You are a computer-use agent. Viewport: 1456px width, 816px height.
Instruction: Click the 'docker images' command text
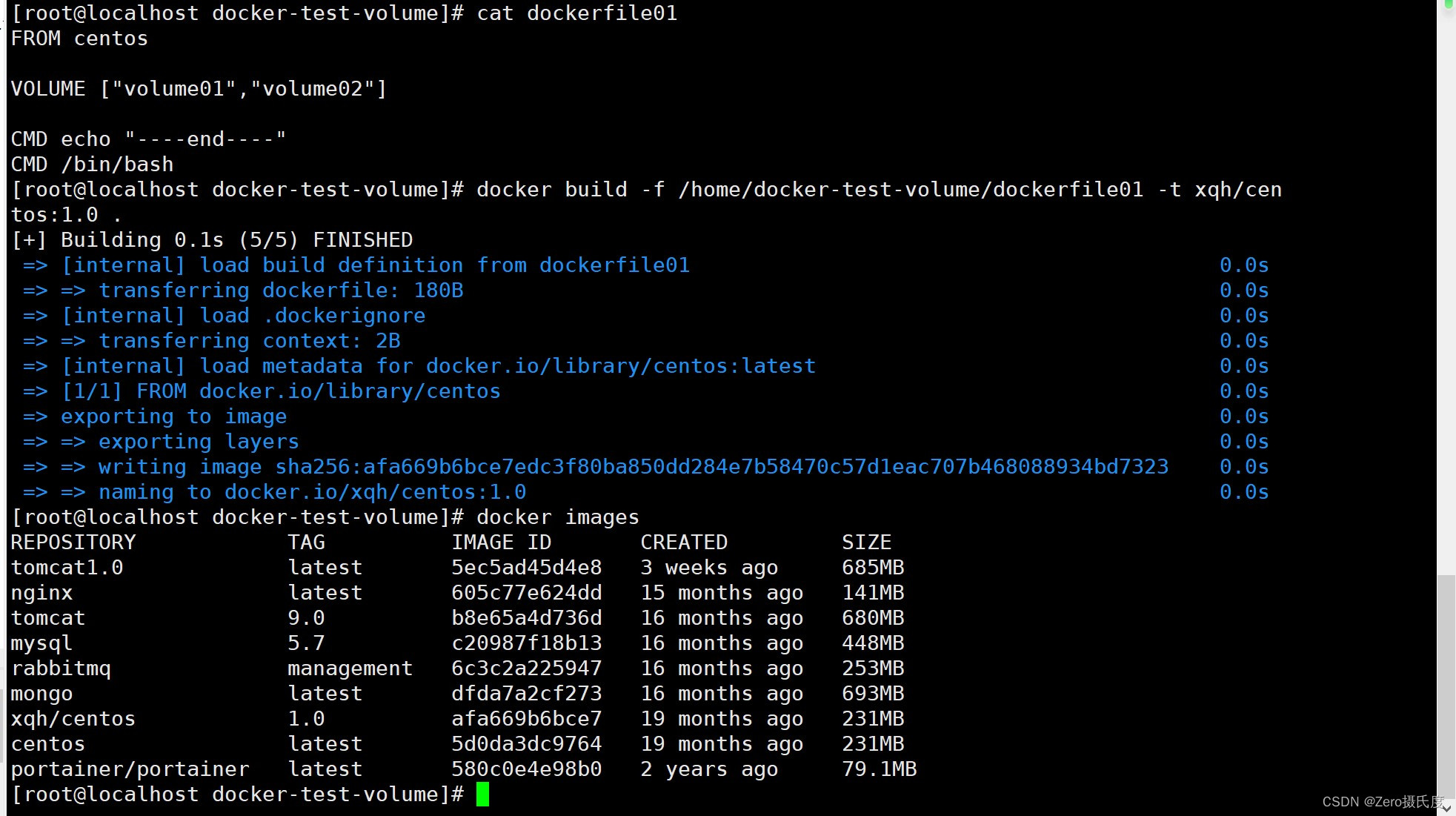558,517
